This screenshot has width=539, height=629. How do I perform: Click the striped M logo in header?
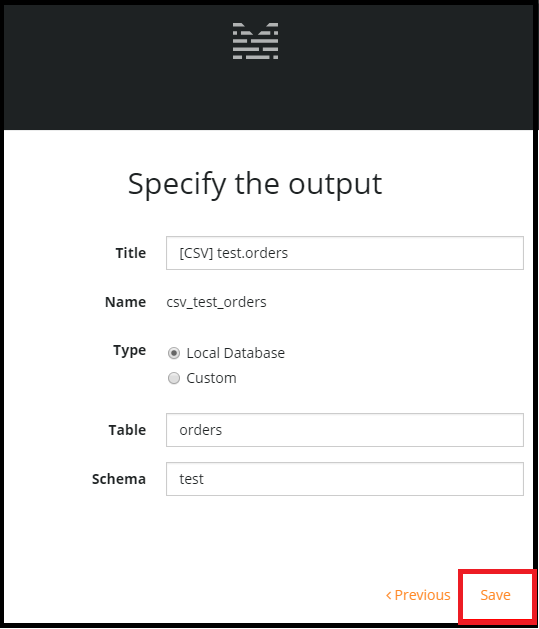(255, 41)
